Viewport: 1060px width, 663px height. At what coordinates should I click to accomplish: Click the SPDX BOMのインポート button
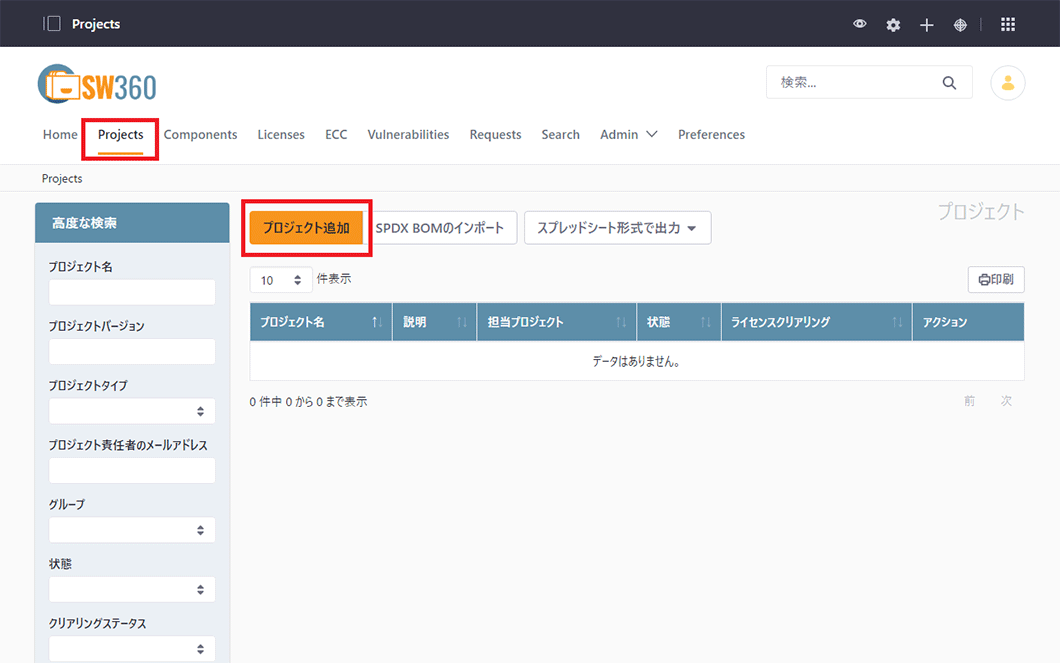point(441,227)
